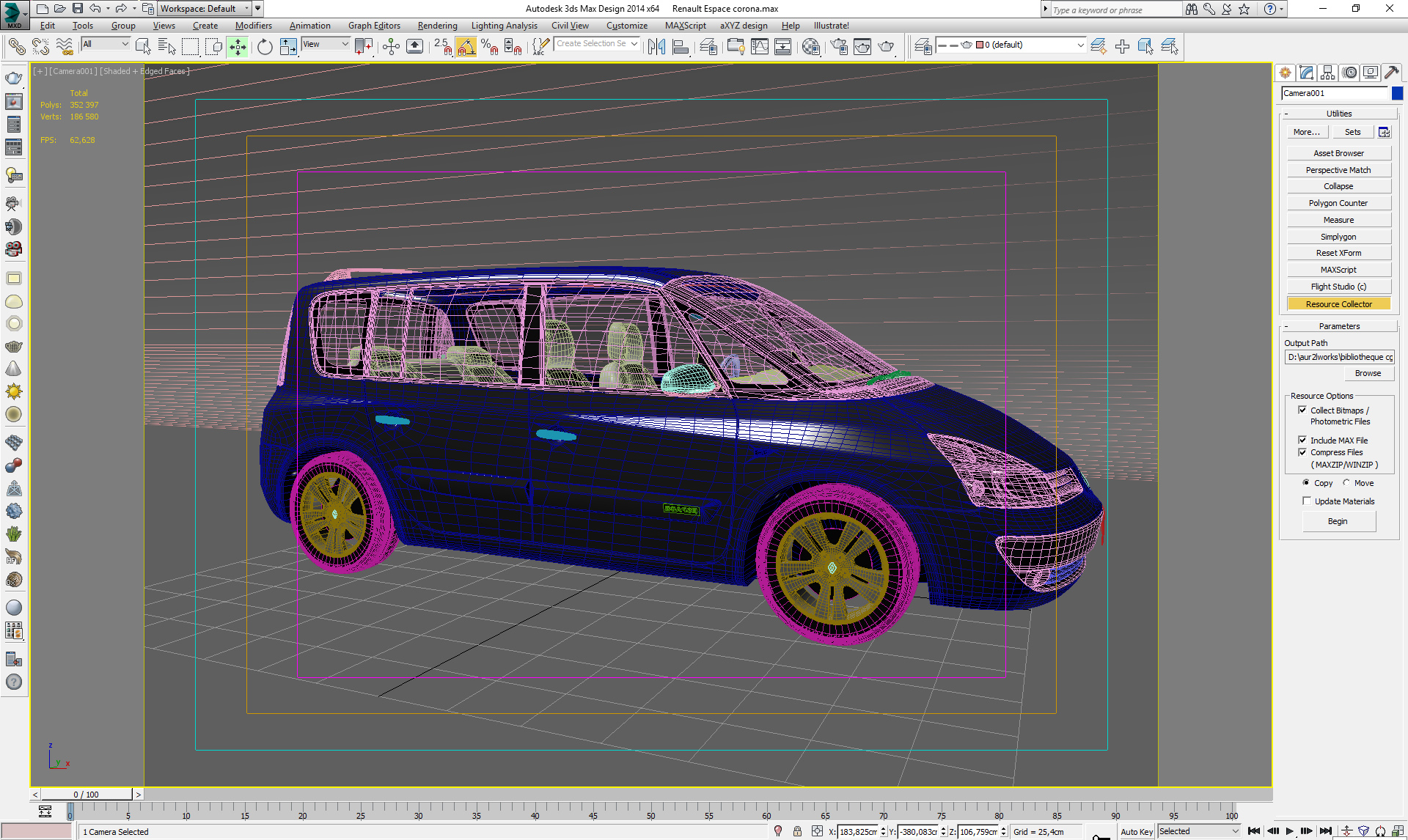Image resolution: width=1408 pixels, height=840 pixels.
Task: Uncheck Collect Bitmaps / Photometric Files
Action: click(1302, 410)
